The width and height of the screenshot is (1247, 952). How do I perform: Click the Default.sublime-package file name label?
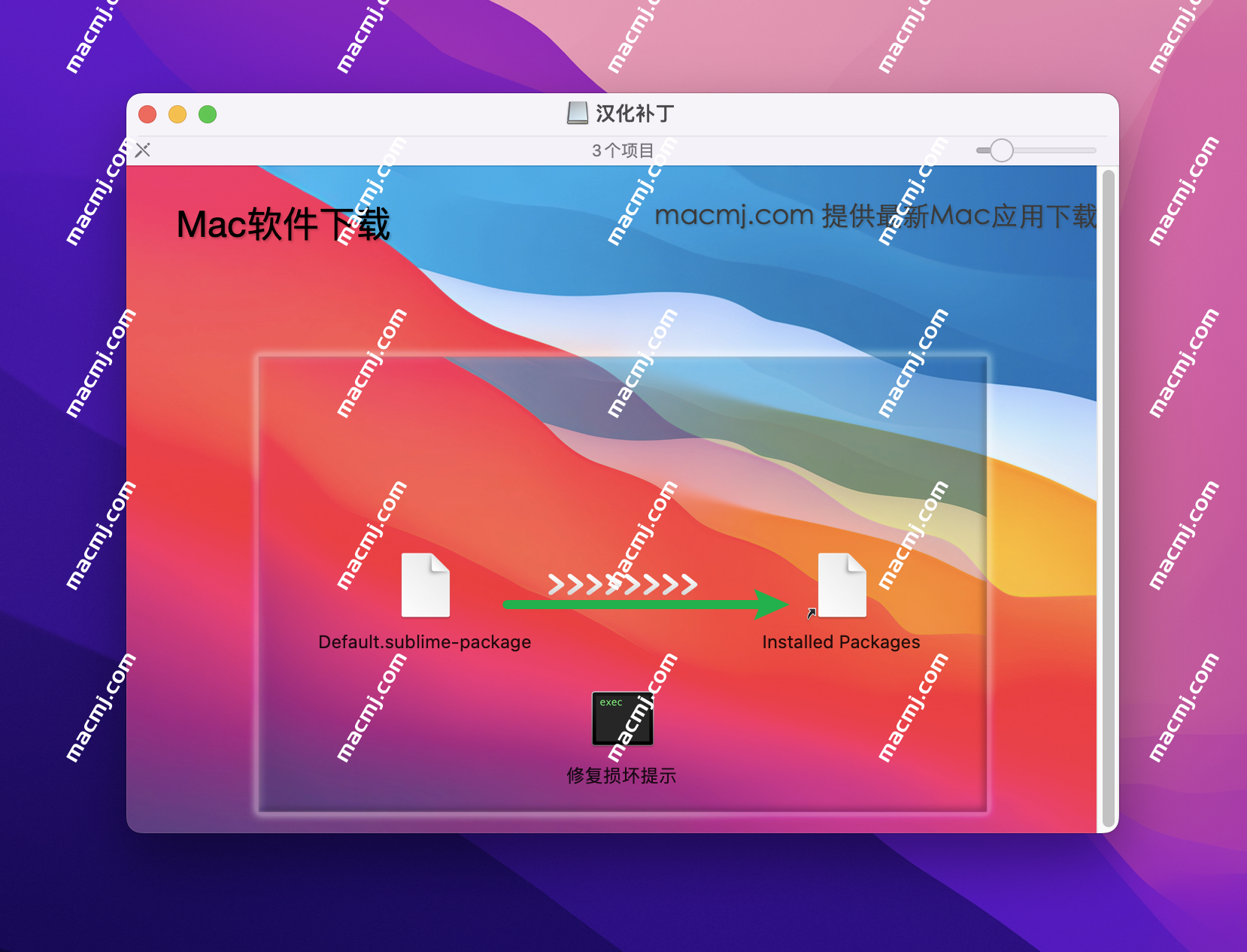tap(425, 642)
